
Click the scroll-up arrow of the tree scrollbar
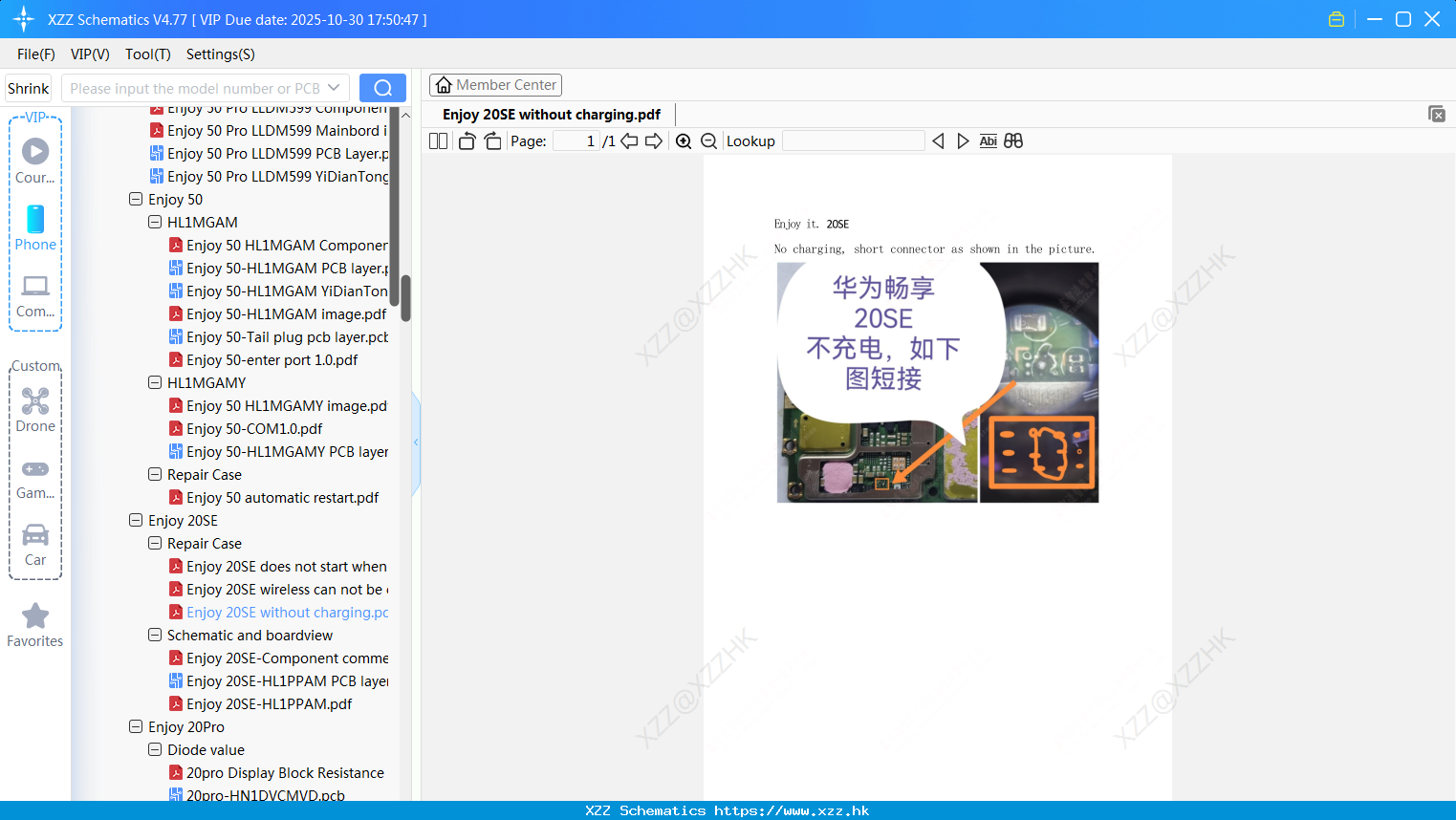(405, 115)
